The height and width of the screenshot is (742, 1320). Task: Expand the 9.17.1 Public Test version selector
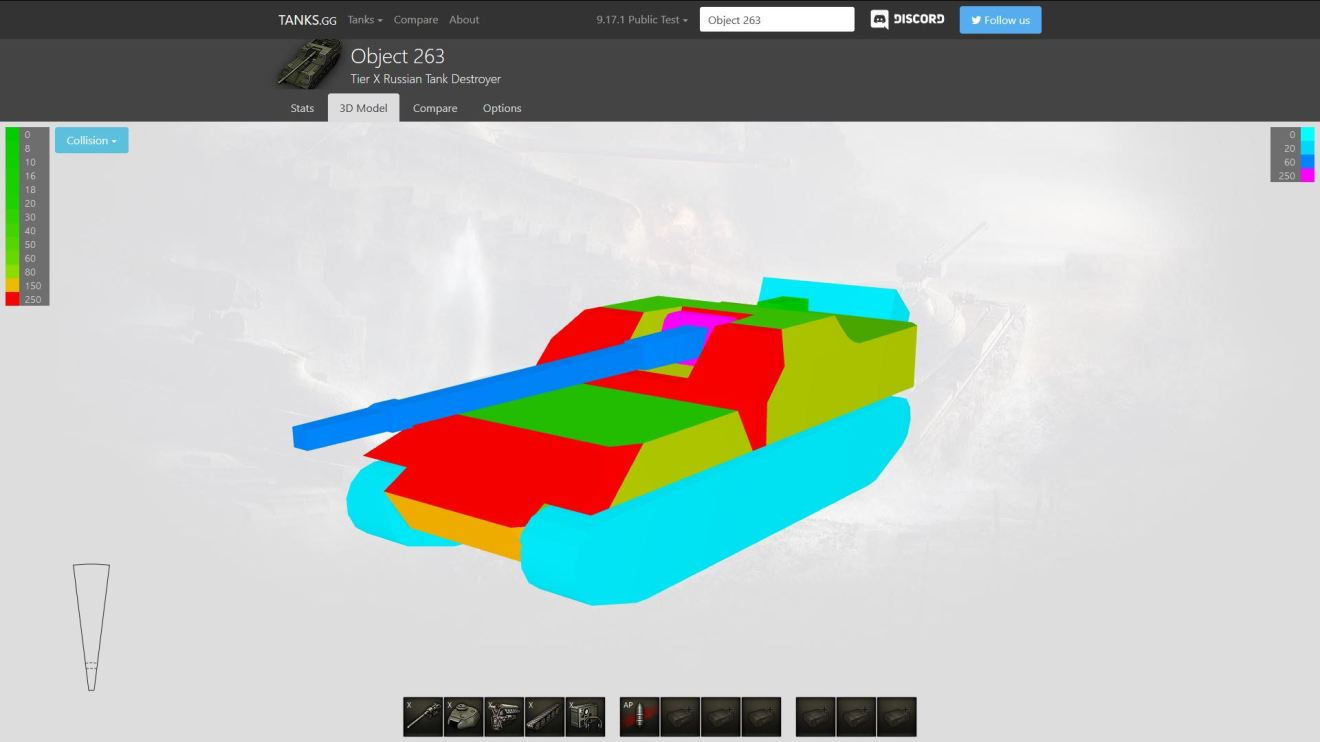642,20
